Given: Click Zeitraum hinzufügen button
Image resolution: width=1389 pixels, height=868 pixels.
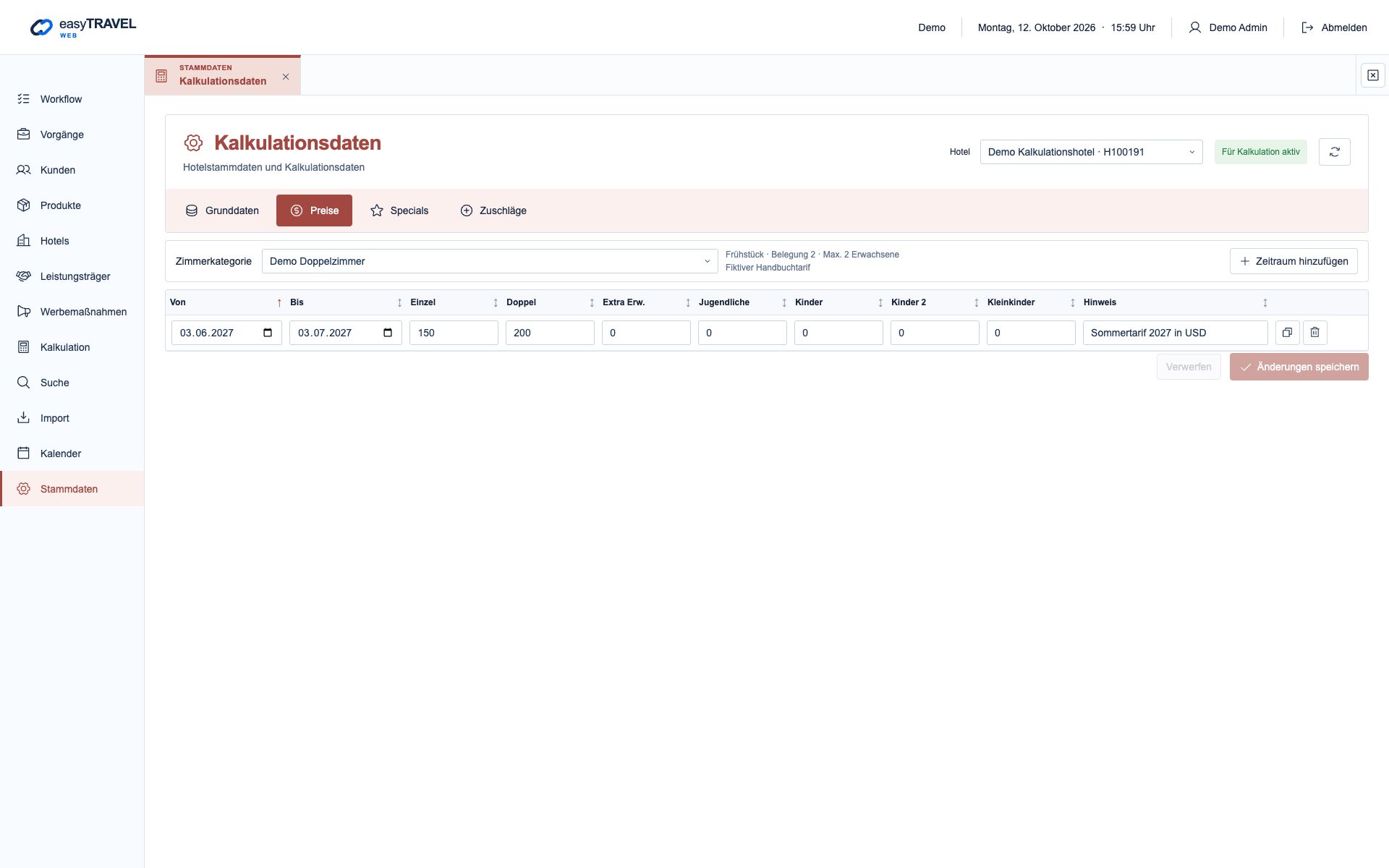Looking at the screenshot, I should pyautogui.click(x=1294, y=261).
